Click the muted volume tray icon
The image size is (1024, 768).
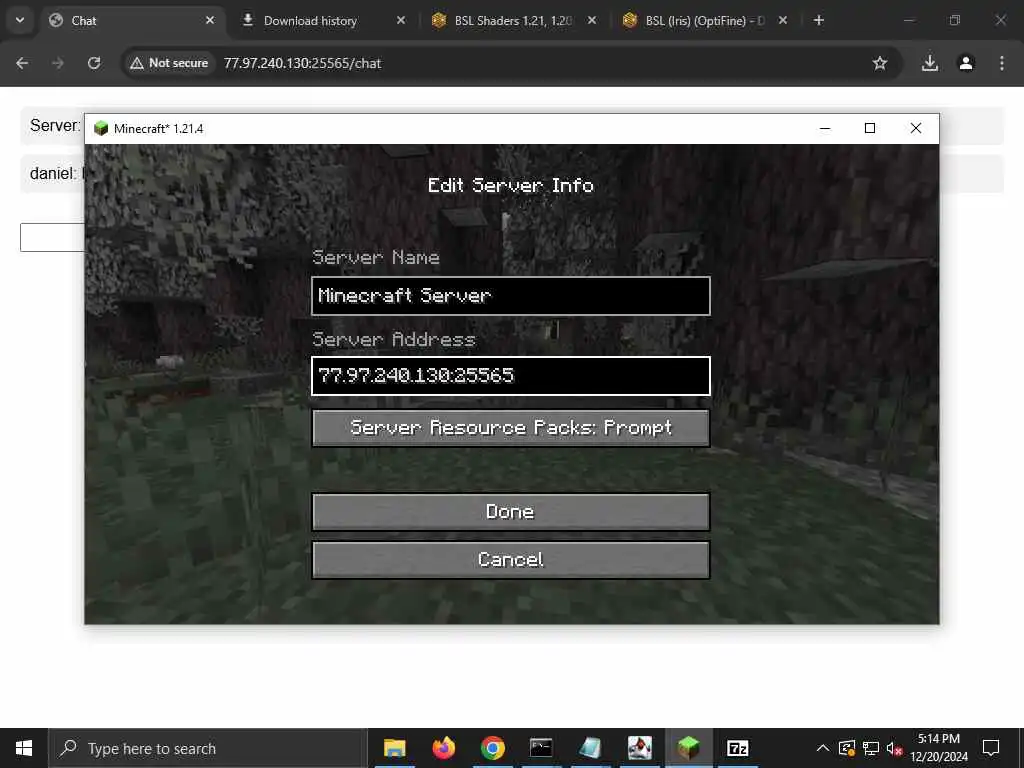click(x=894, y=748)
